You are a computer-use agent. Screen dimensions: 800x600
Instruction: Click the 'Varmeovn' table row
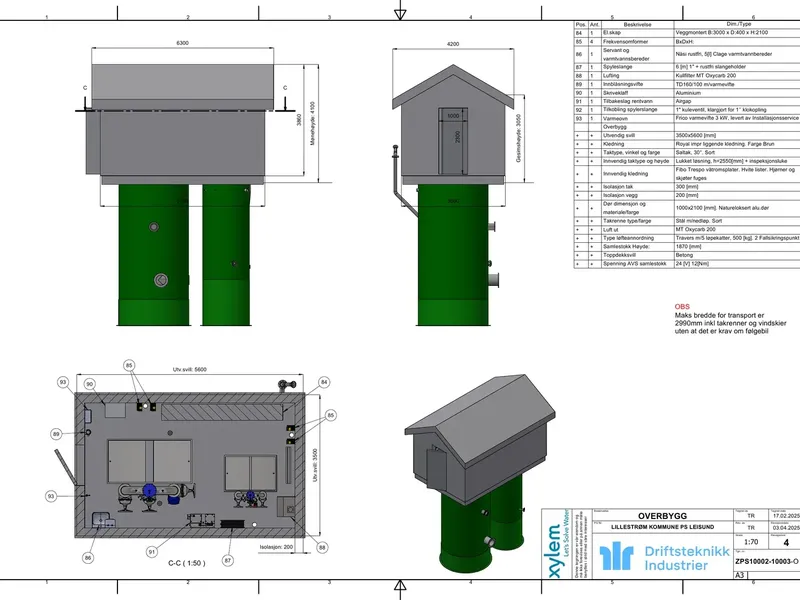[x=687, y=118]
